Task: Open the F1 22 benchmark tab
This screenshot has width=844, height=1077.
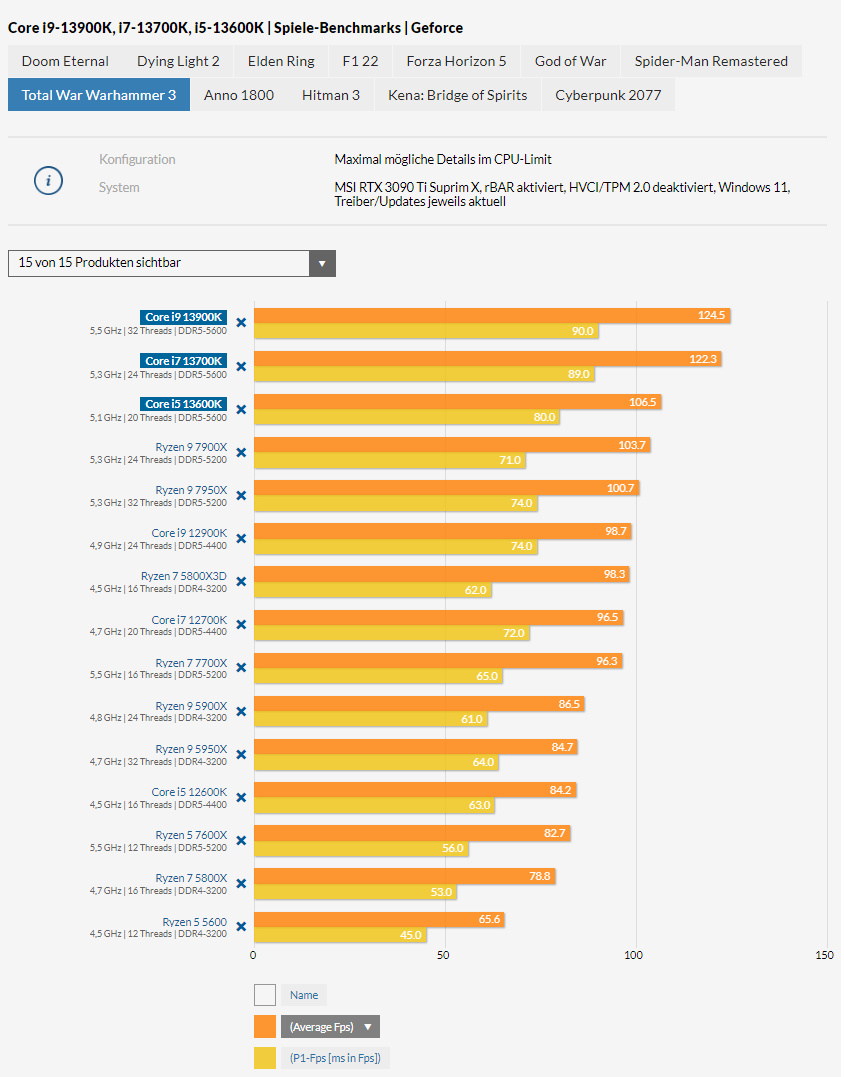Action: 361,61
